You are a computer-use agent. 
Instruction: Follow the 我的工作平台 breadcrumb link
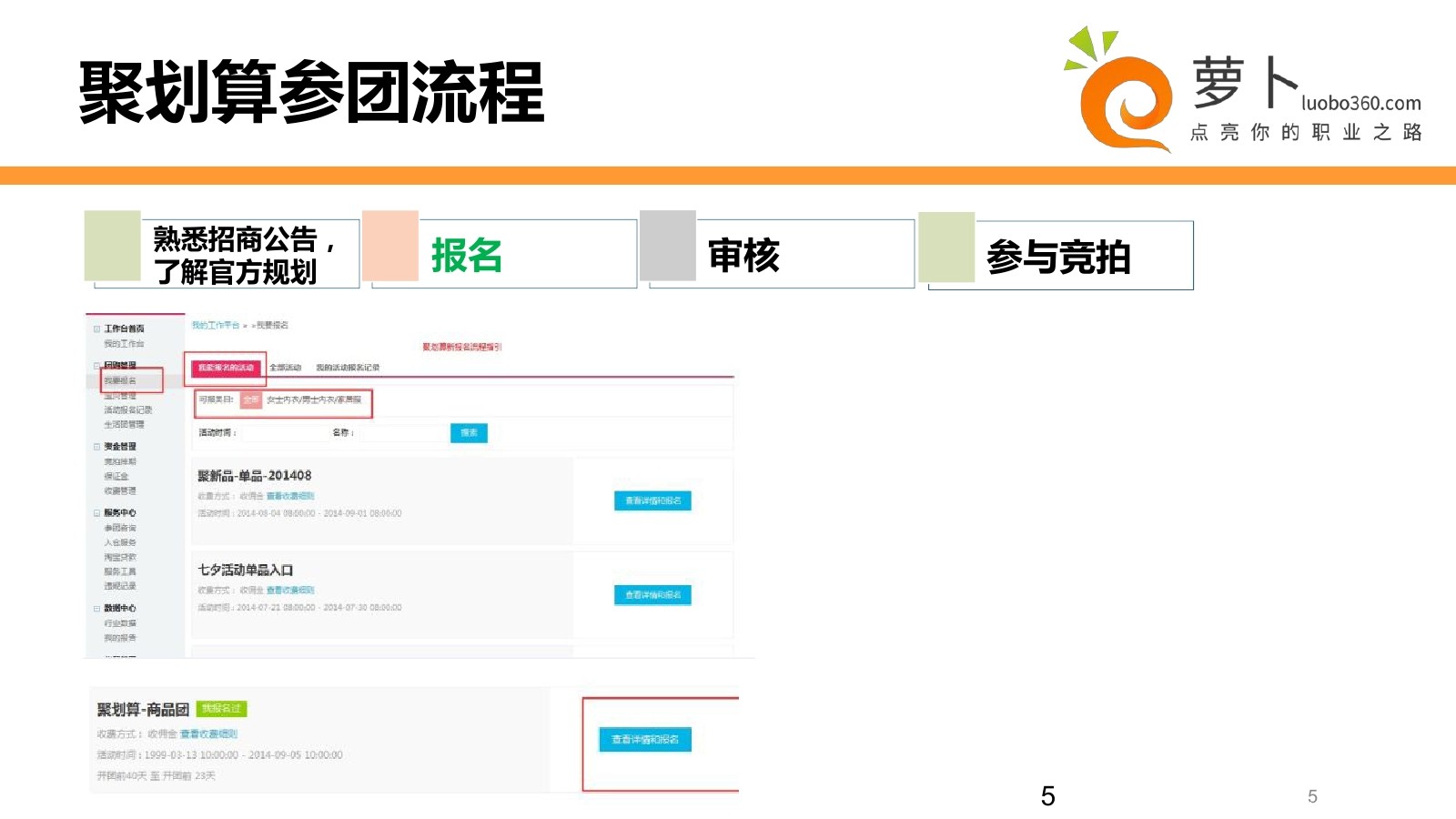[x=216, y=325]
